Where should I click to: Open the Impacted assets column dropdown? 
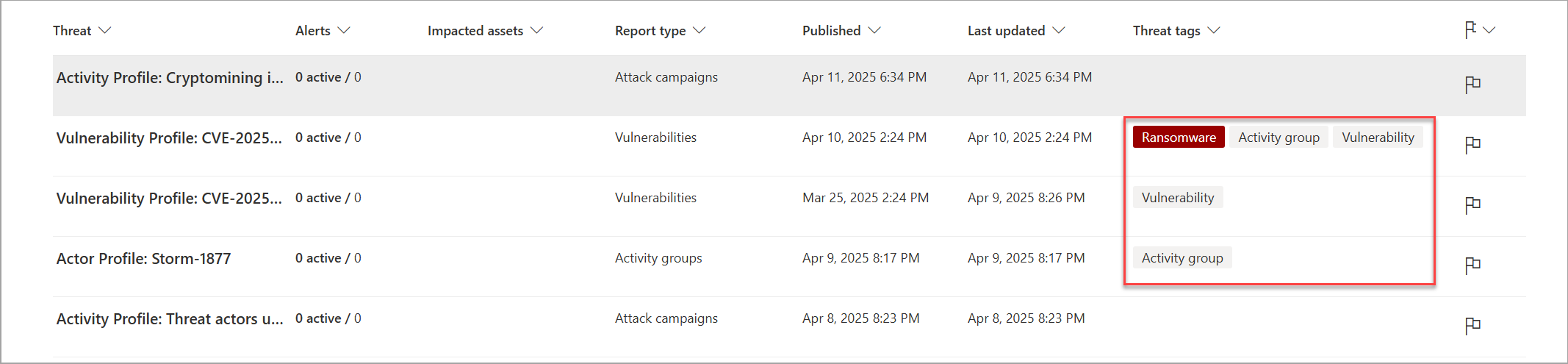click(x=485, y=31)
